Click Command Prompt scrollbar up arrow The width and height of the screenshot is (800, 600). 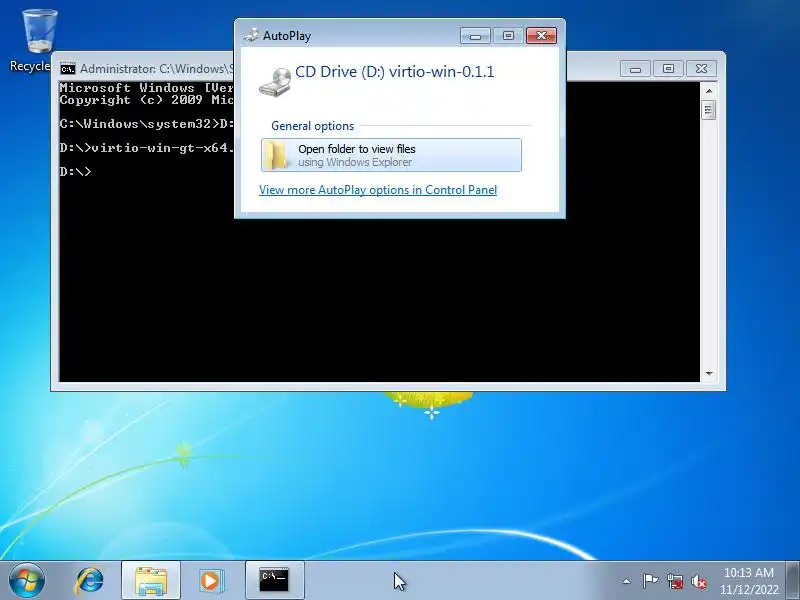(709, 91)
